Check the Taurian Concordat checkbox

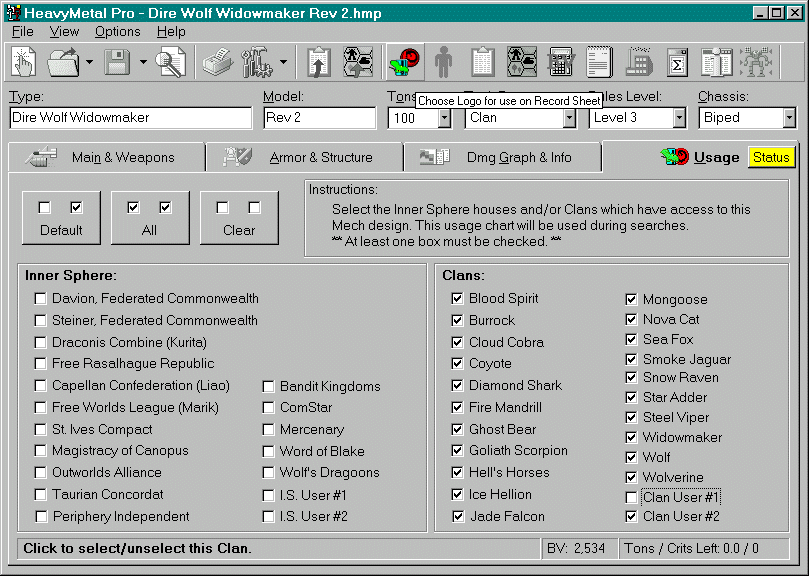40,494
